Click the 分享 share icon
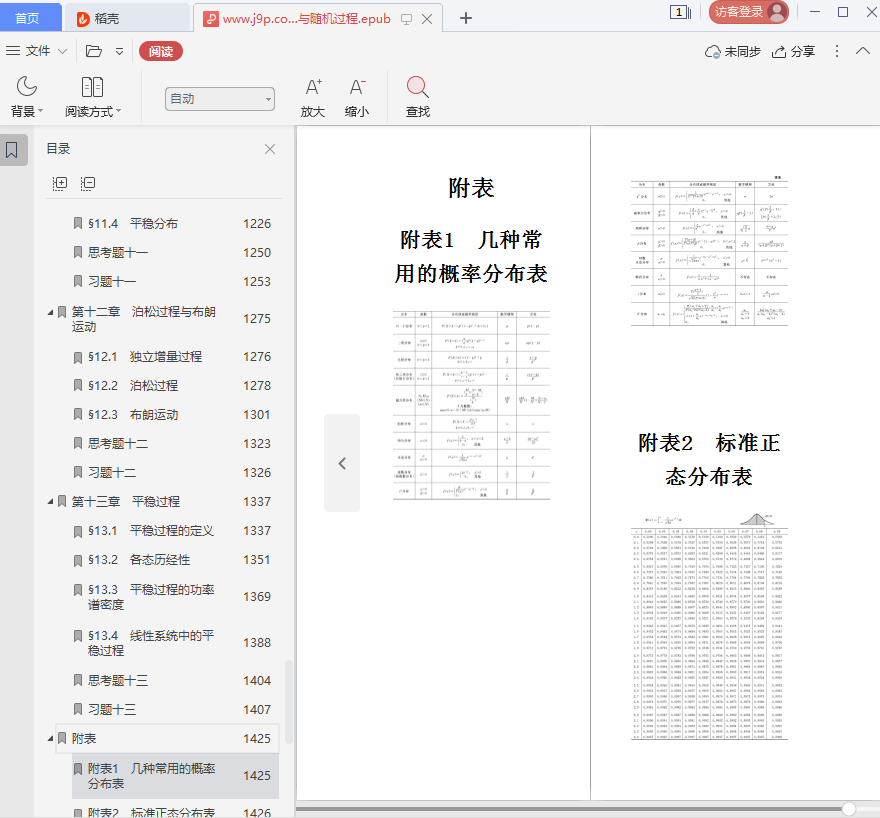 [x=780, y=51]
